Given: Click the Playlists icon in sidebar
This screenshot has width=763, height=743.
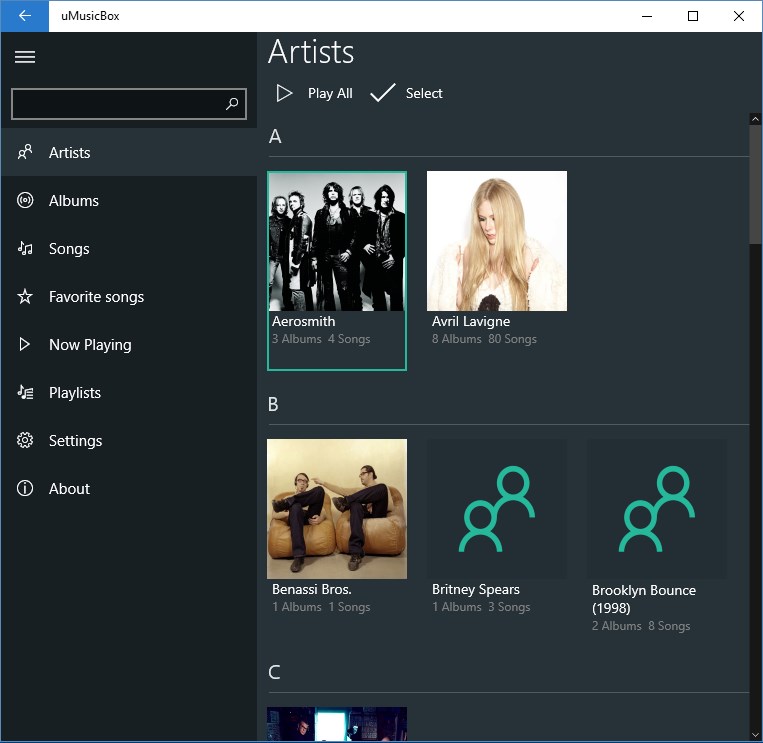Looking at the screenshot, I should (x=25, y=392).
